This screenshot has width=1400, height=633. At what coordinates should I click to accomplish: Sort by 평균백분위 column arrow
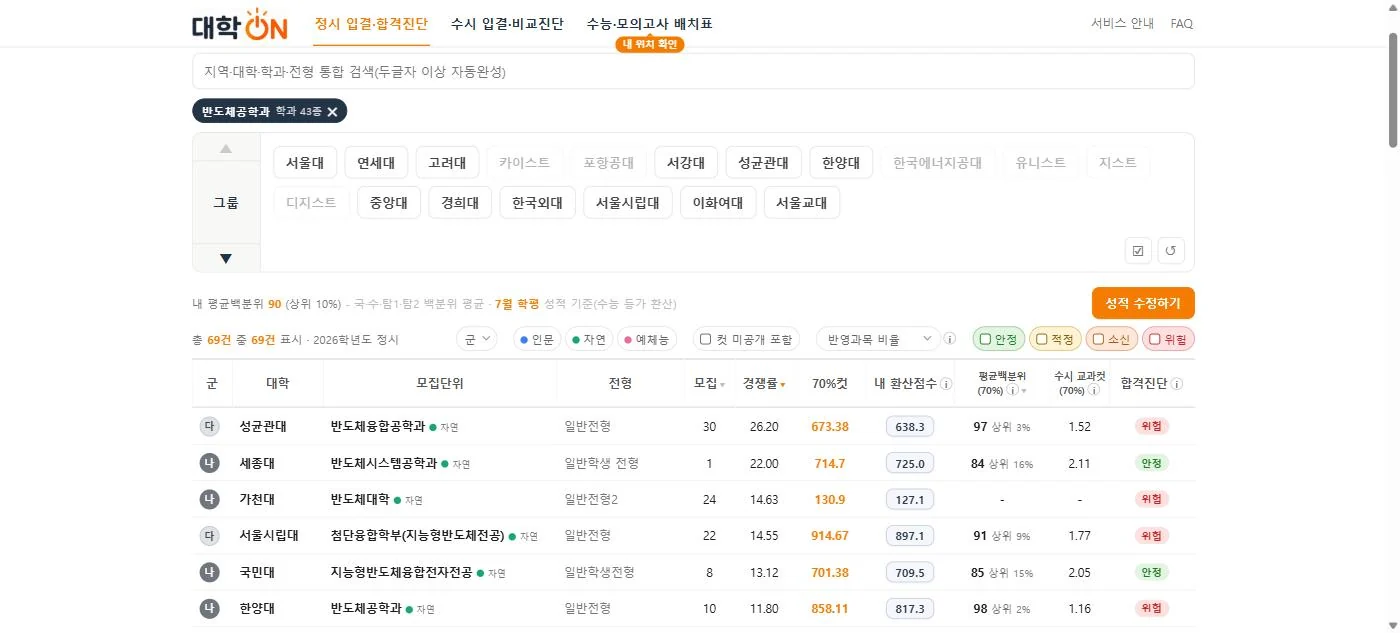[x=1023, y=391]
